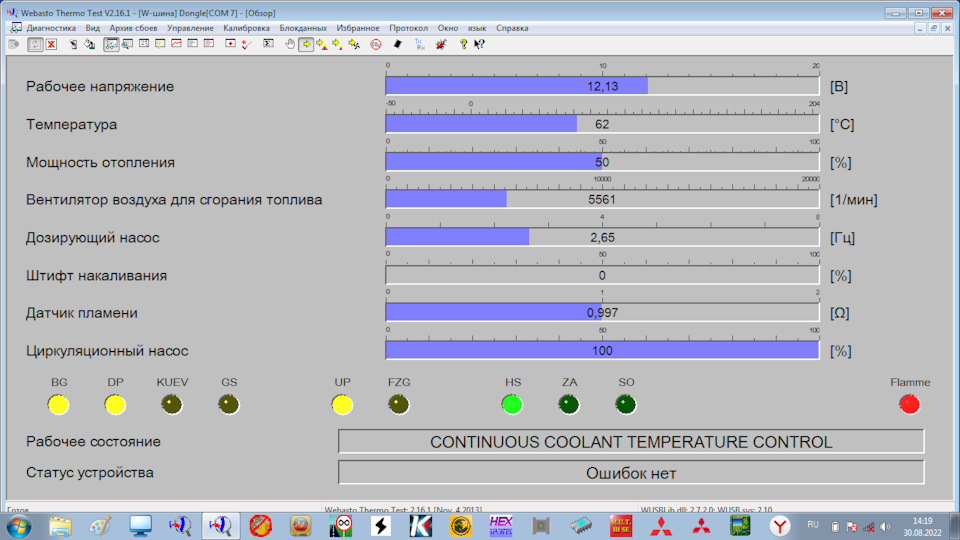Click the CONTINUOUS COOLANT TEMPERATURE CONTROL state field
The width and height of the screenshot is (960, 540).
pyautogui.click(x=631, y=441)
